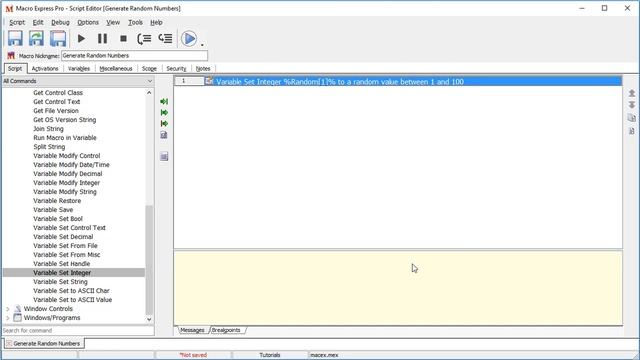Open the small dropdown beside the blue play button
This screenshot has height=360, width=640.
[202, 44]
